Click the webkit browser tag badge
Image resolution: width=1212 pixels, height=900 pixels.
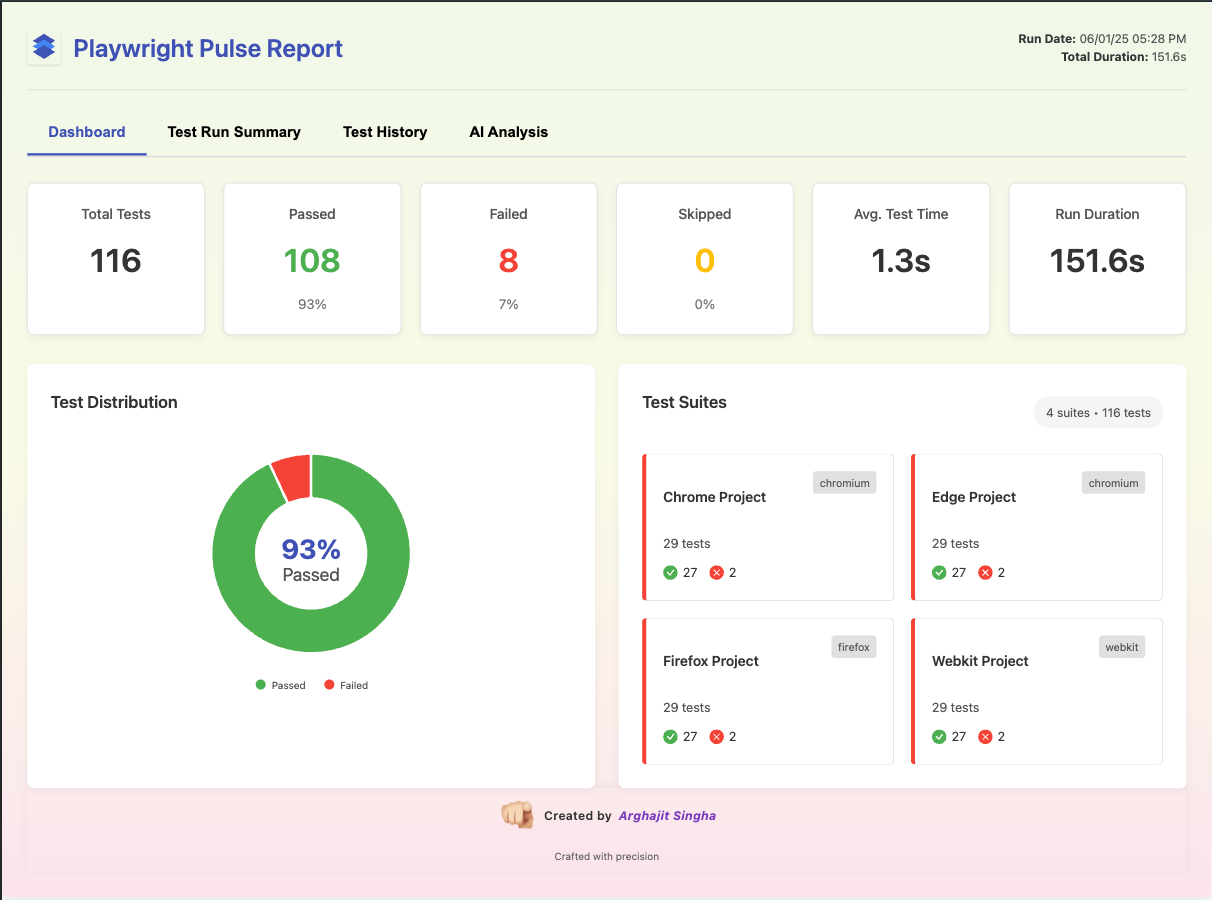click(1122, 647)
